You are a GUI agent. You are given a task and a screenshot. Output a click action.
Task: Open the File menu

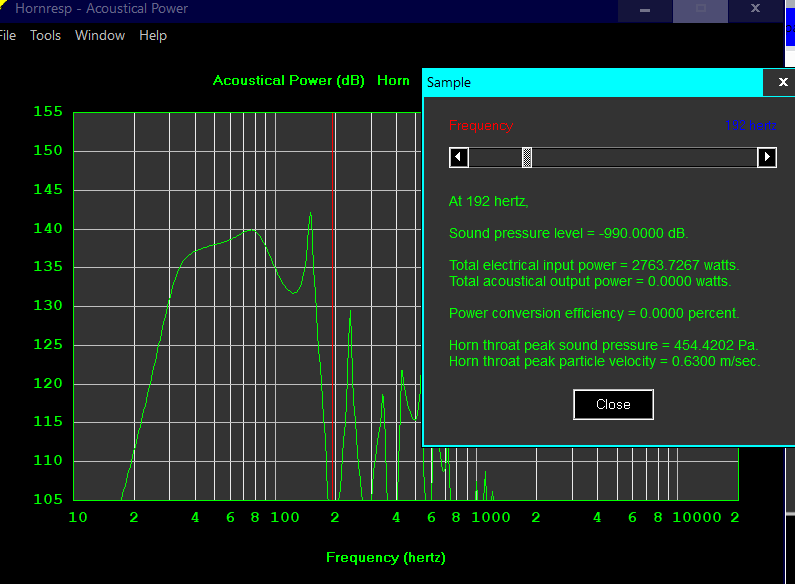coord(8,35)
